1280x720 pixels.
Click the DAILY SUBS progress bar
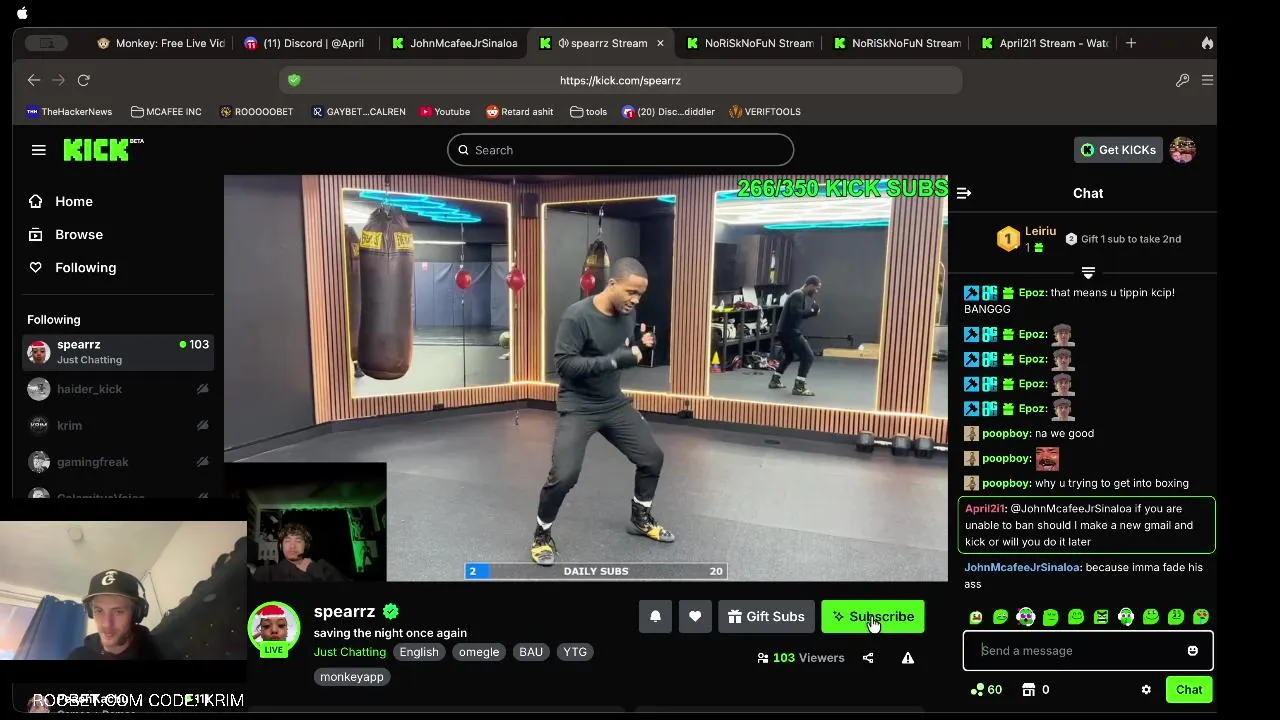[x=596, y=571]
